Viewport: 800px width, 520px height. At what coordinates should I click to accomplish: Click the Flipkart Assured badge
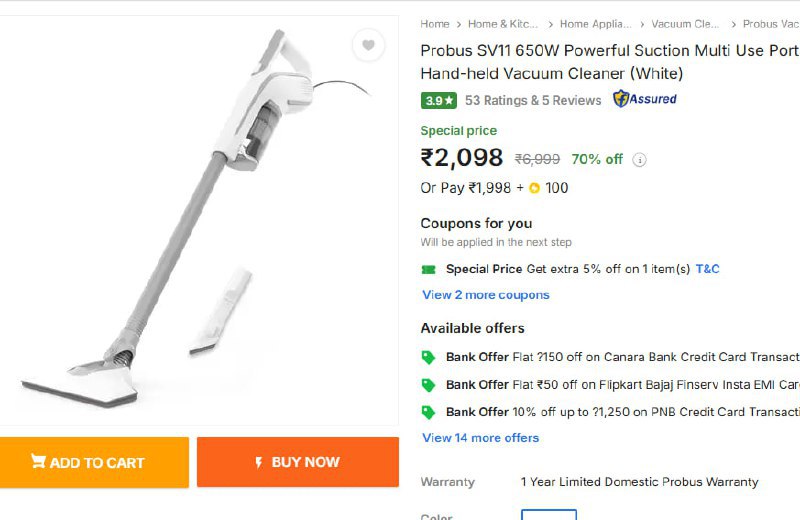(645, 98)
